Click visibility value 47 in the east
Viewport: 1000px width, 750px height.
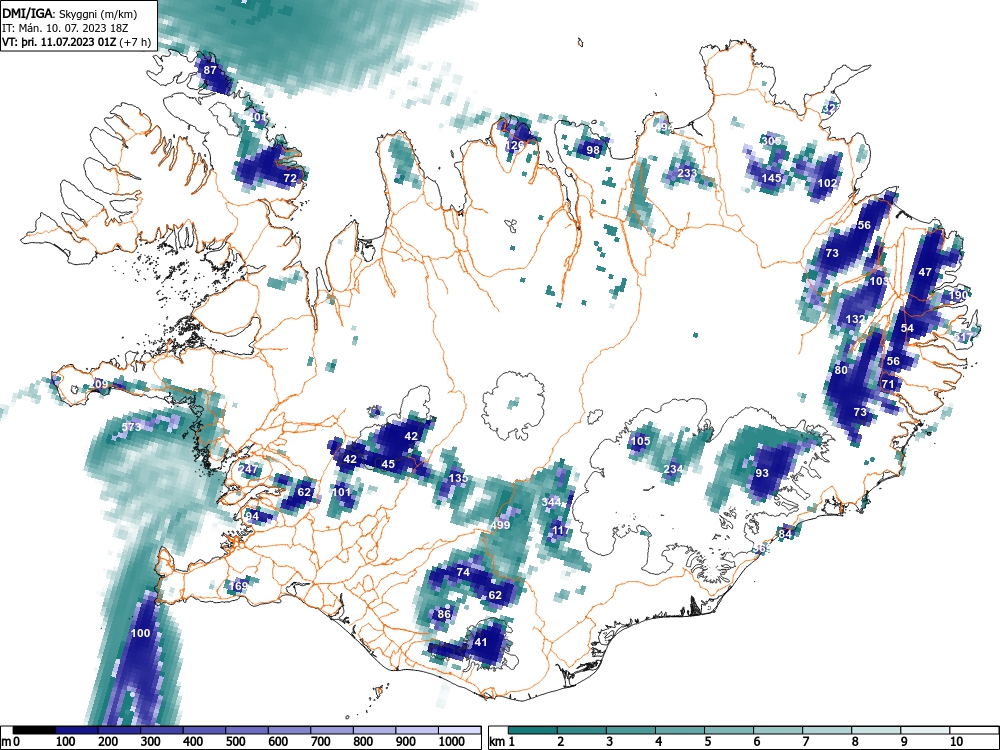[x=925, y=272]
